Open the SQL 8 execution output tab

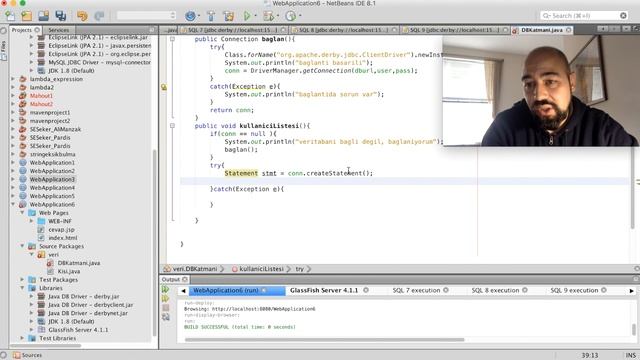[x=495, y=290]
